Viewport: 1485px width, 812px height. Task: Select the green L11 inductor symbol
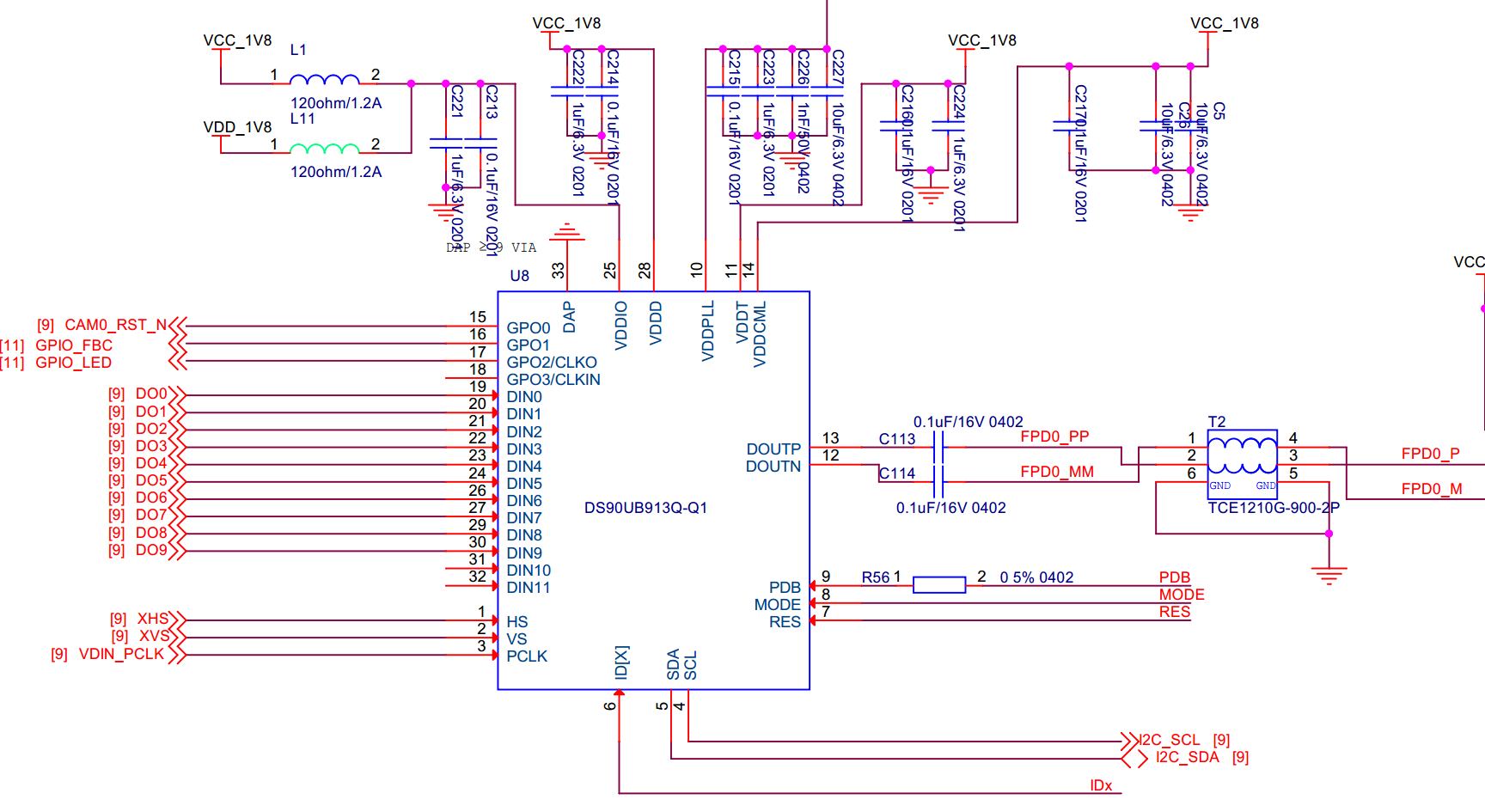(x=324, y=150)
